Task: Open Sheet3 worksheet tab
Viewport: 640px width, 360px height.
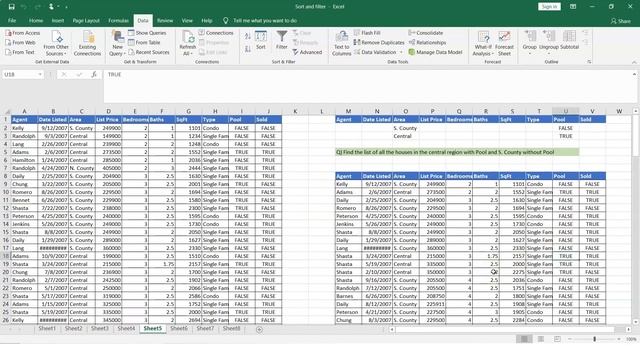Action: coord(100,329)
